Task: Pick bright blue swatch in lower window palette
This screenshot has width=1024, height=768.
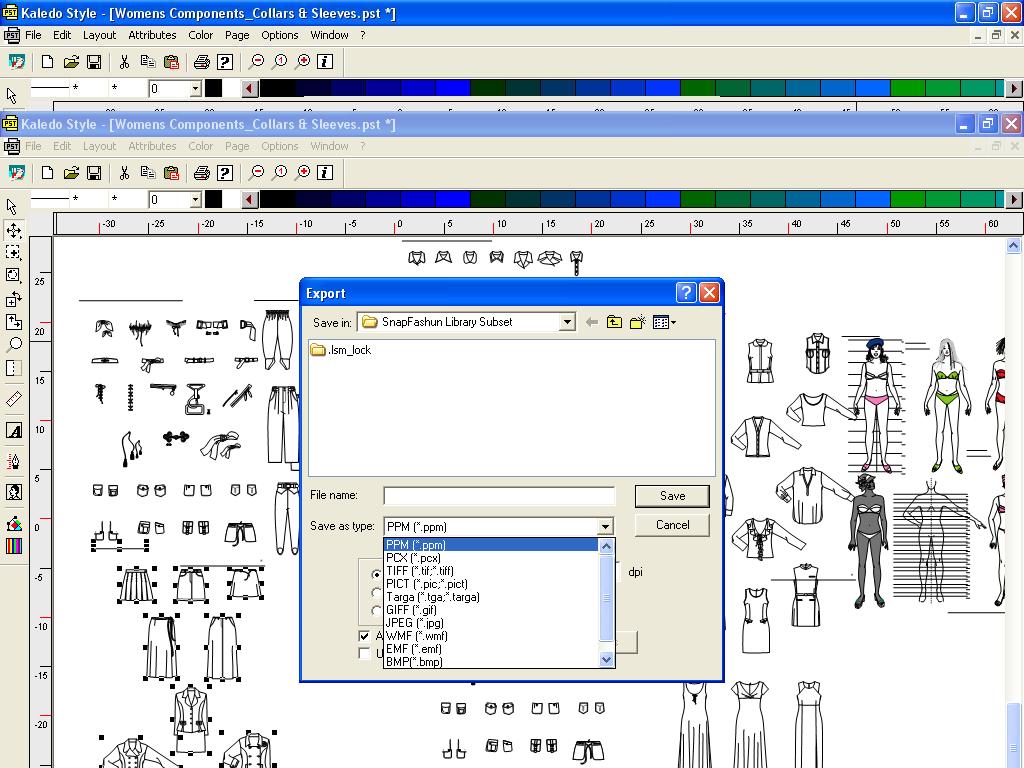Action: [453, 200]
